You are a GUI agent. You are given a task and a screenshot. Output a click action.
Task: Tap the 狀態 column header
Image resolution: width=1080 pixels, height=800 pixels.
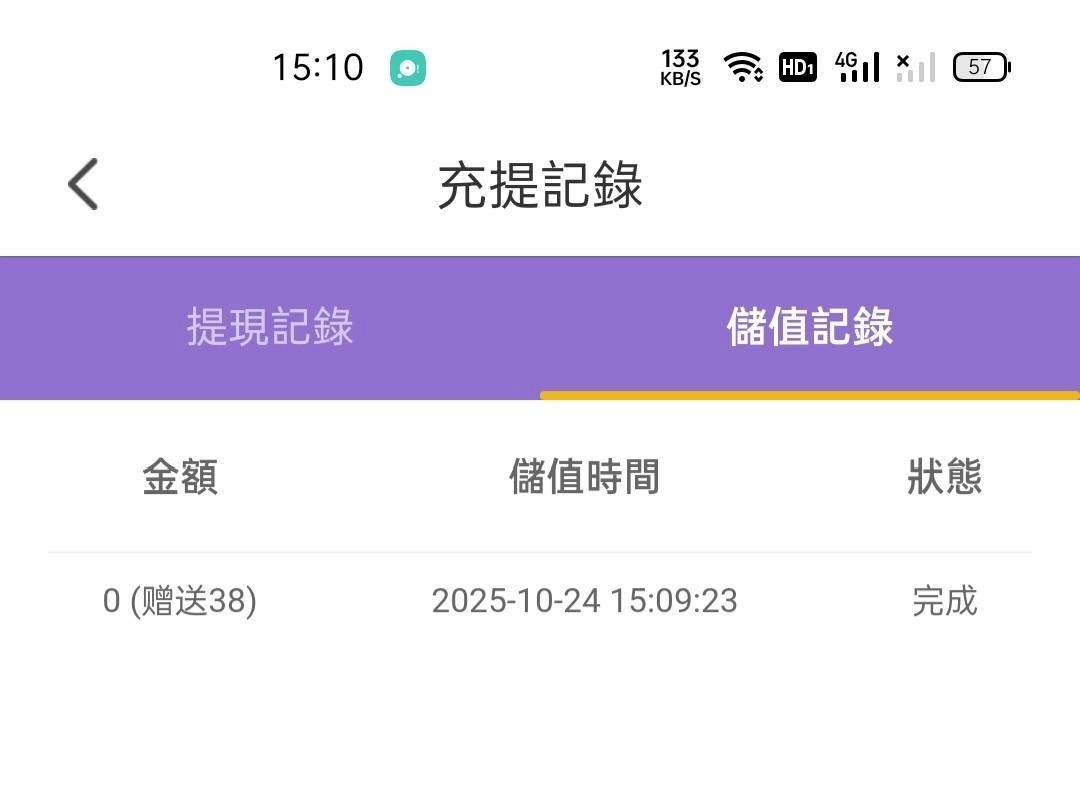click(x=944, y=477)
